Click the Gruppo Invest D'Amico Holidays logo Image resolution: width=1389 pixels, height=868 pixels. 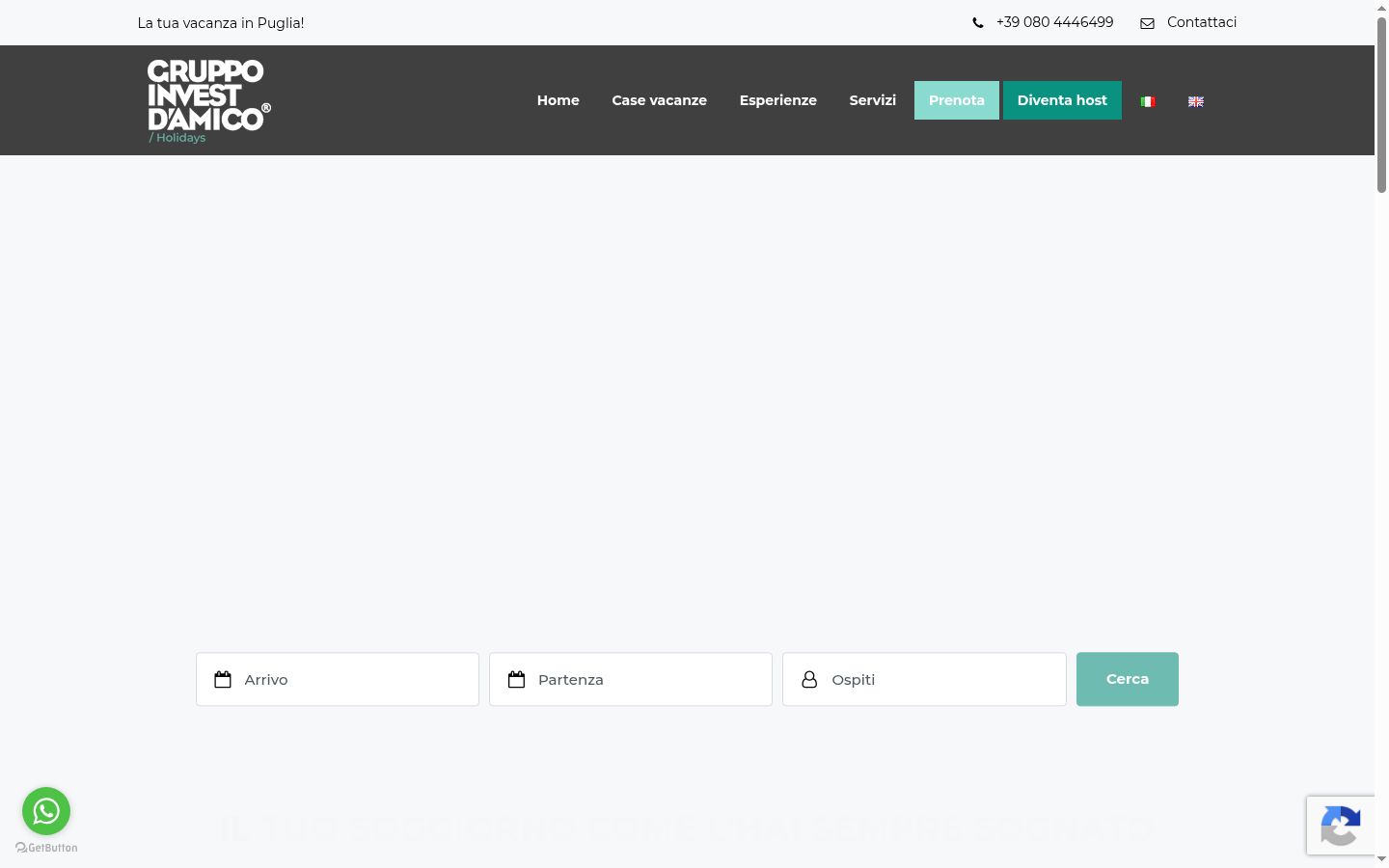tap(208, 101)
